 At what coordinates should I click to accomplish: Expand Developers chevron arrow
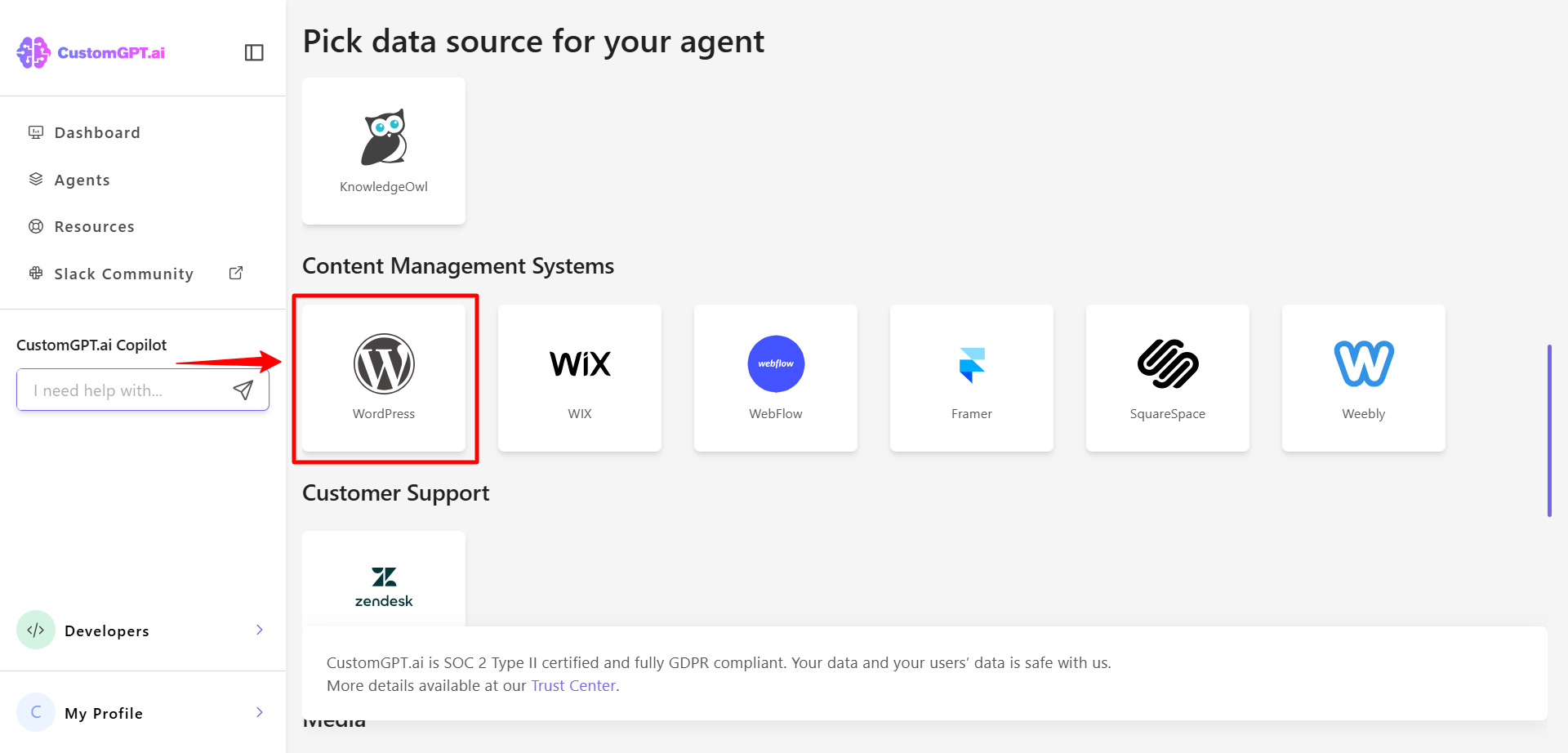click(x=259, y=630)
